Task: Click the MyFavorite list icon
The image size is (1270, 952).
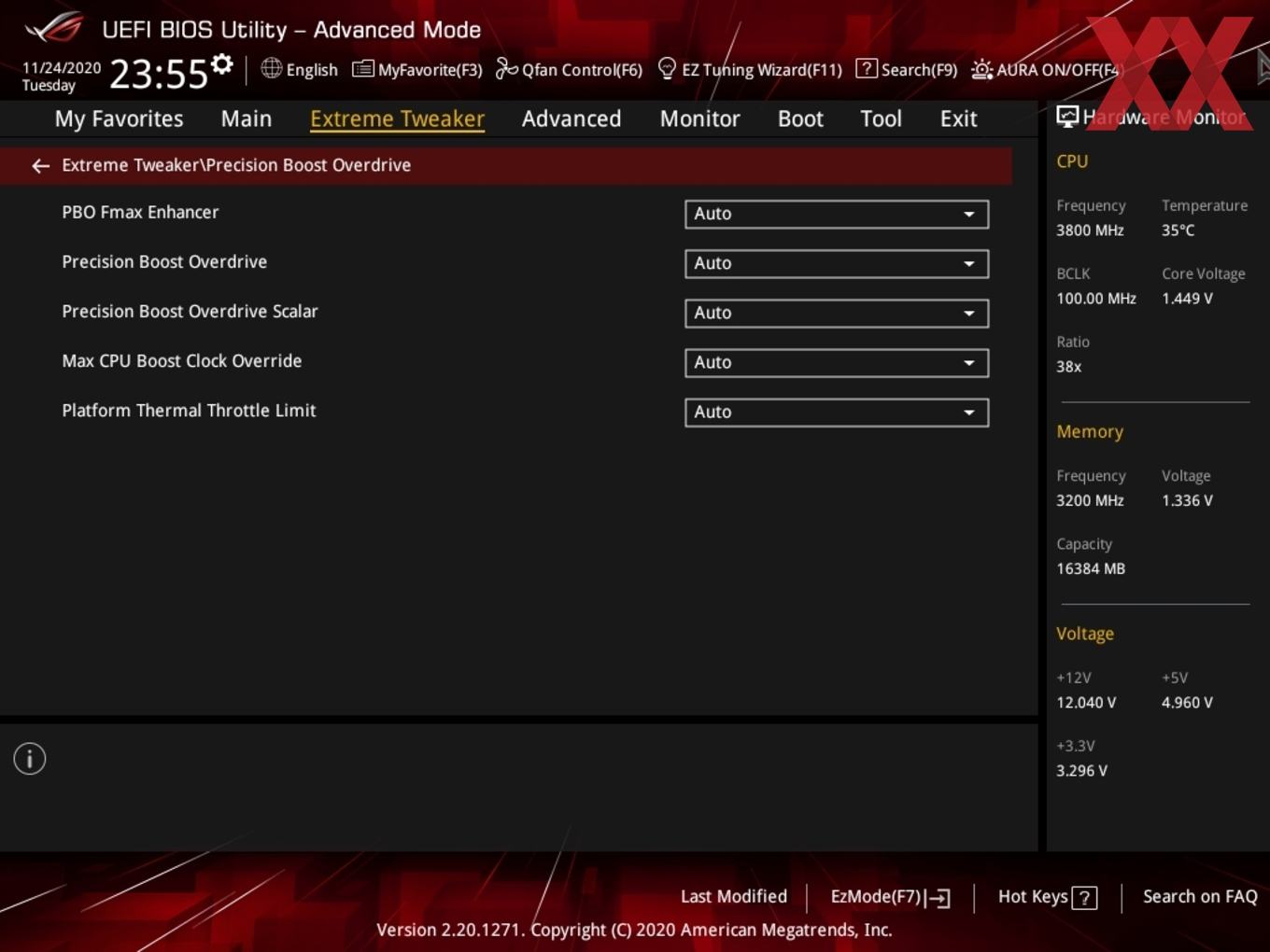Action: (x=362, y=69)
